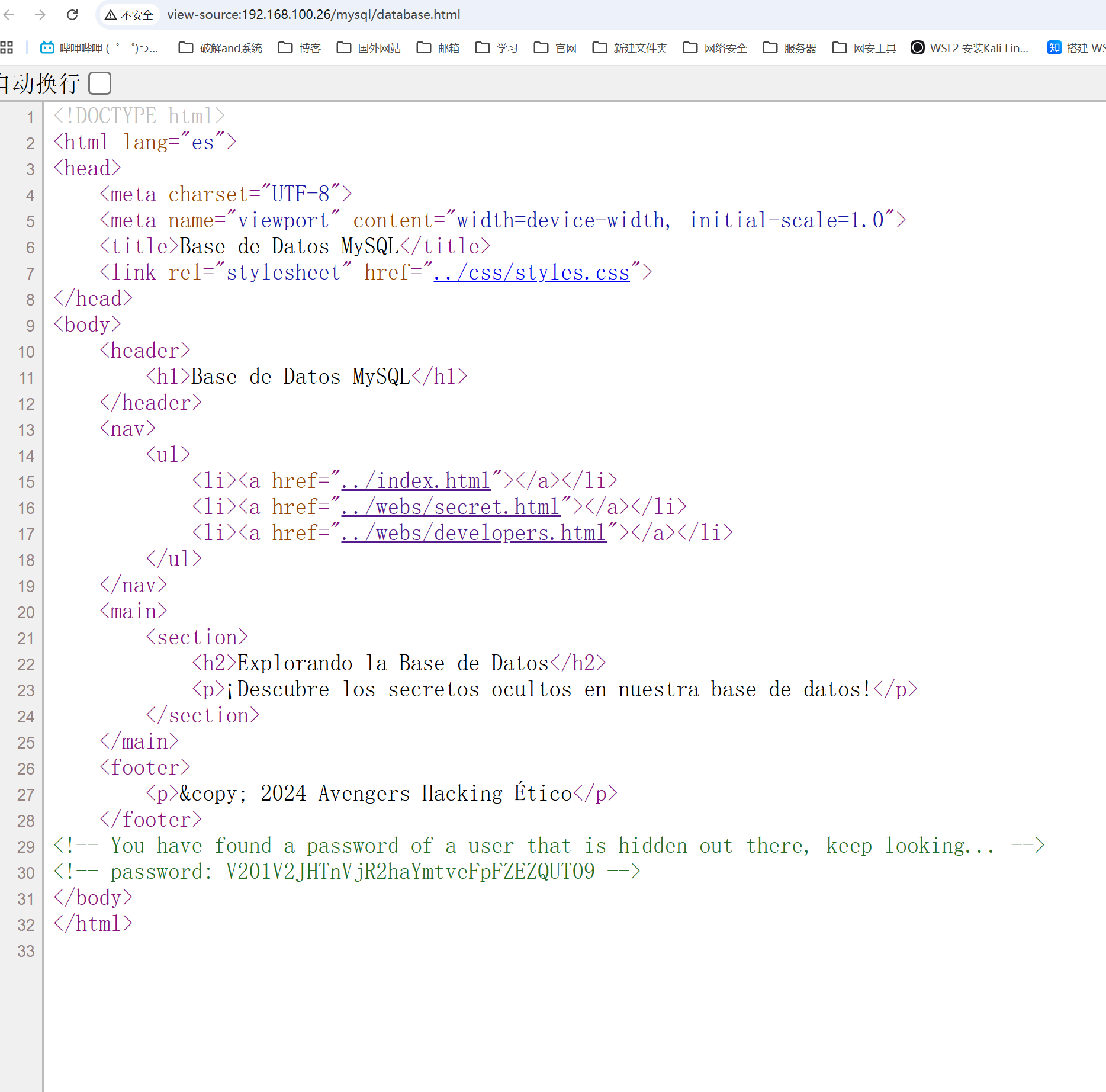
Task: Click the opening <nav> tag on line 13
Action: (128, 429)
